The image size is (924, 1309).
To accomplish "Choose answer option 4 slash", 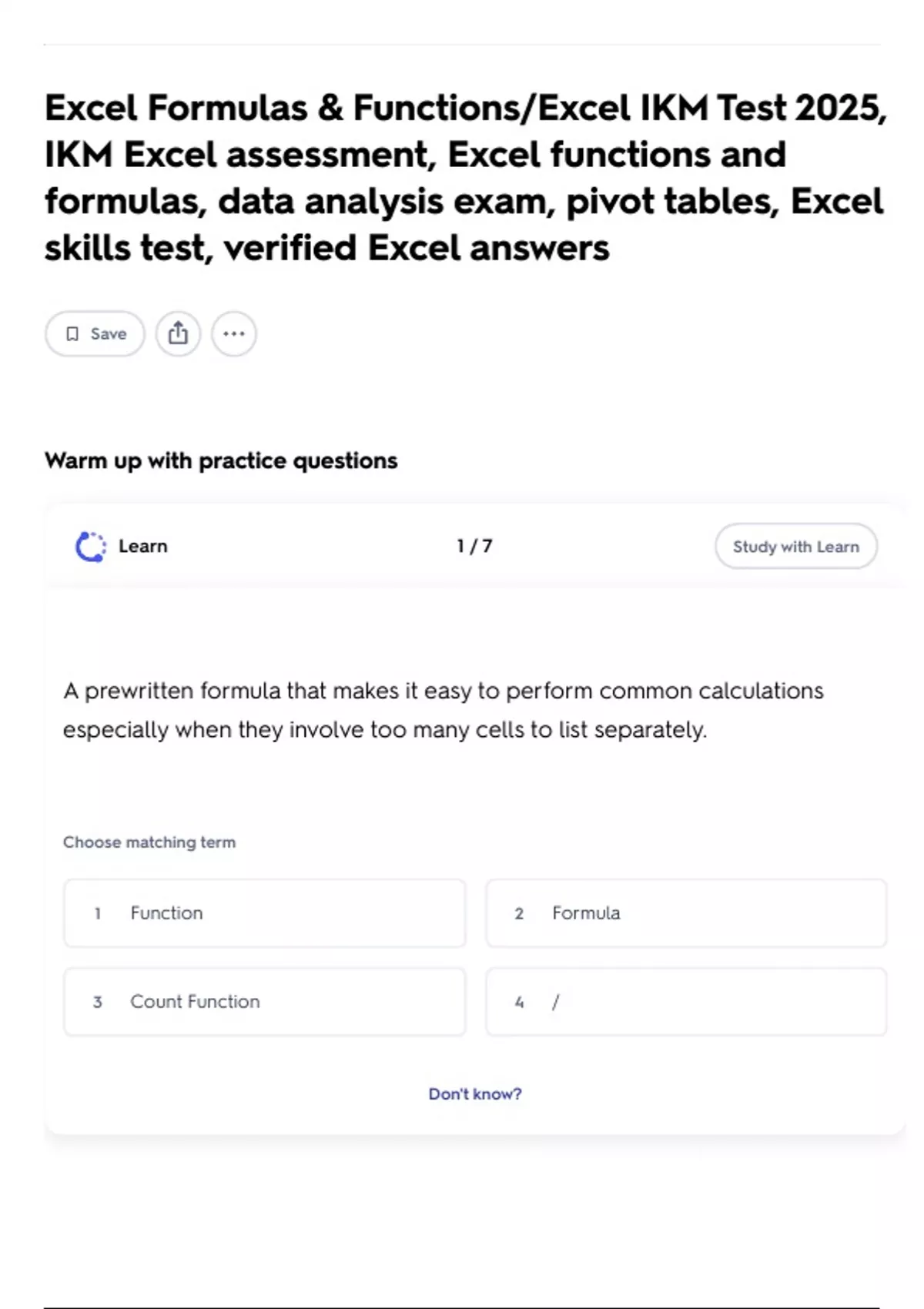I will pyautogui.click(x=685, y=1002).
